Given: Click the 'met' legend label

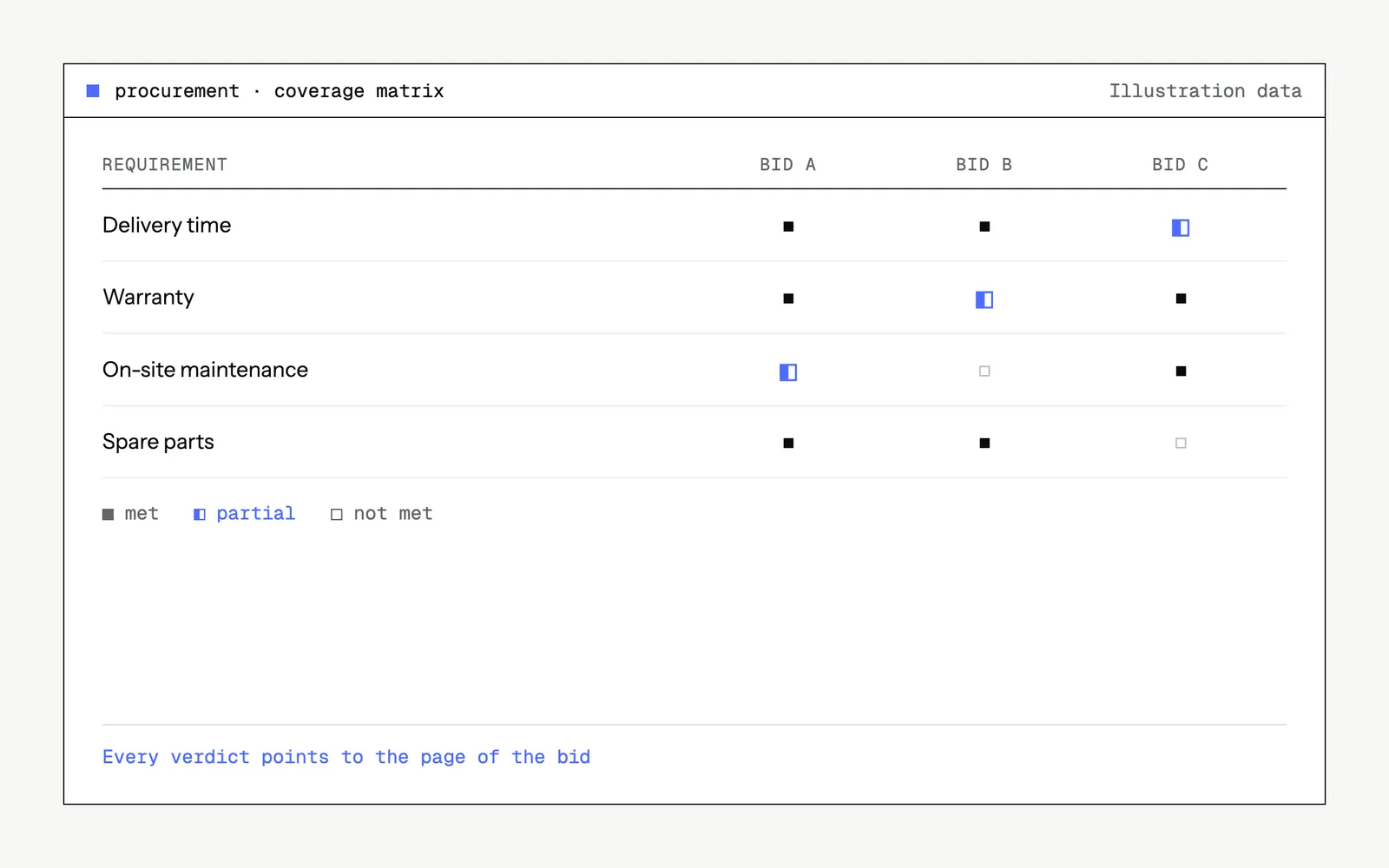Looking at the screenshot, I should coord(142,514).
